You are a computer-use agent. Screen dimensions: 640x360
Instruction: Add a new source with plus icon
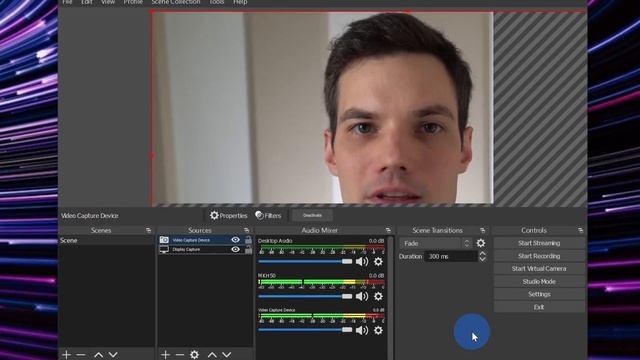coord(165,355)
